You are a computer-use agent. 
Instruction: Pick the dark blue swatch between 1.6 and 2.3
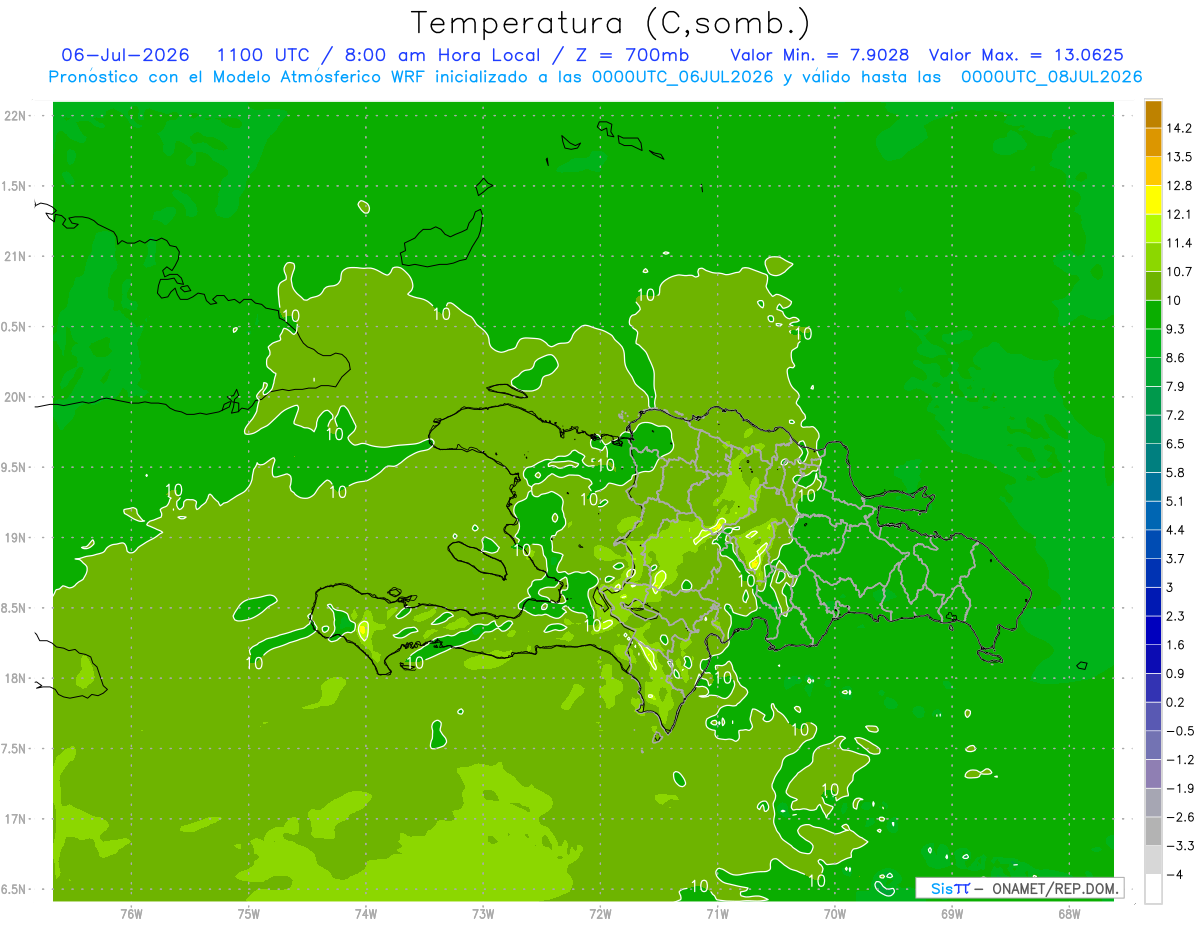[1153, 631]
